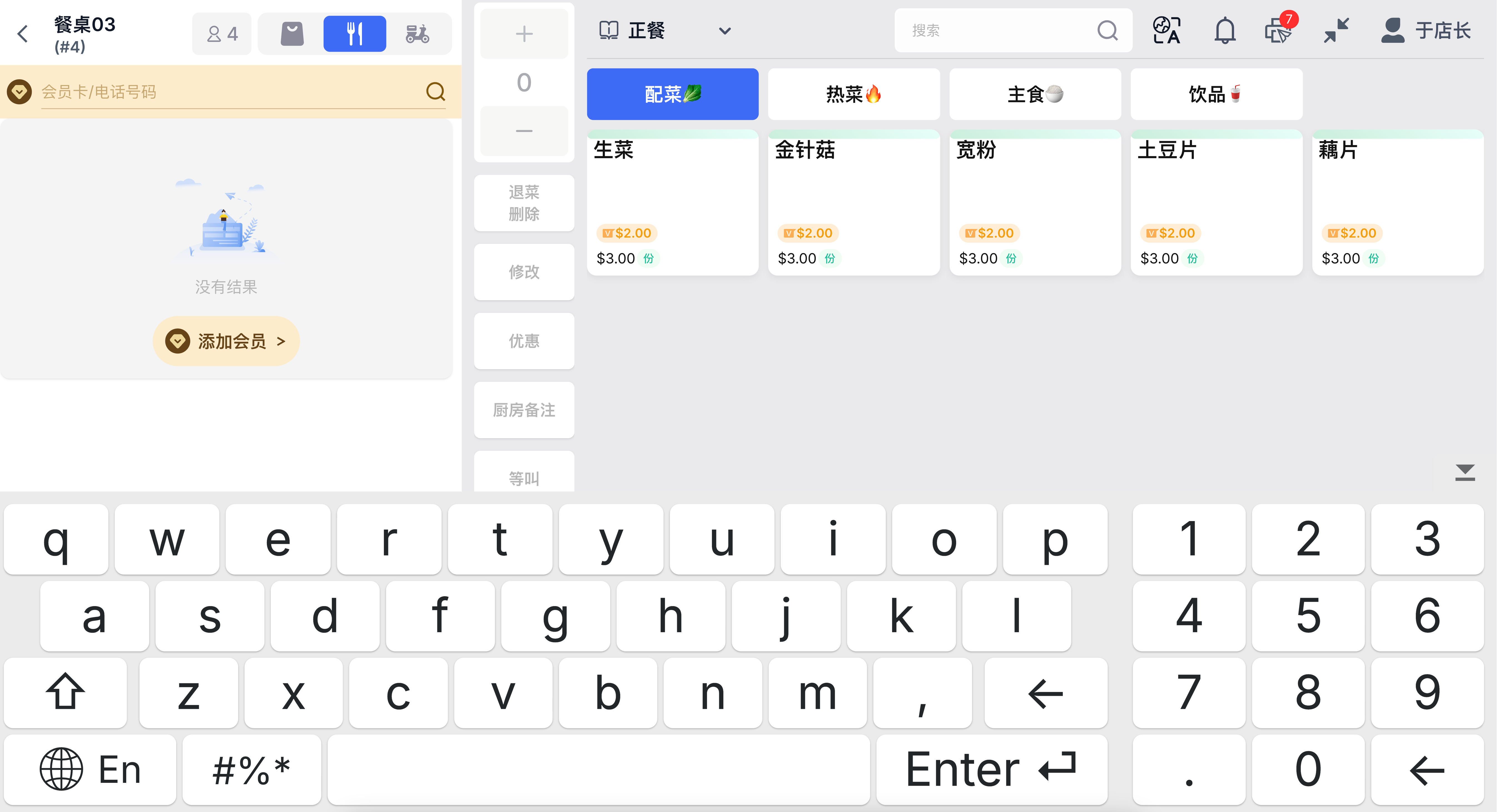Image resolution: width=1499 pixels, height=812 pixels.
Task: Switch to dine-in fork and knife mode
Action: pos(354,34)
